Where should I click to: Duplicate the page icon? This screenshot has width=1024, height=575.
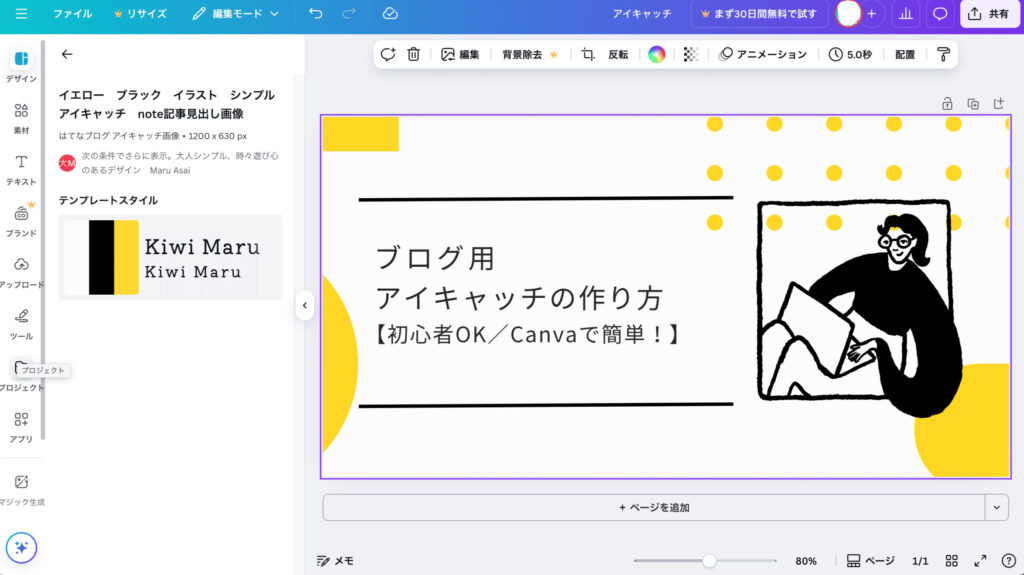click(973, 103)
